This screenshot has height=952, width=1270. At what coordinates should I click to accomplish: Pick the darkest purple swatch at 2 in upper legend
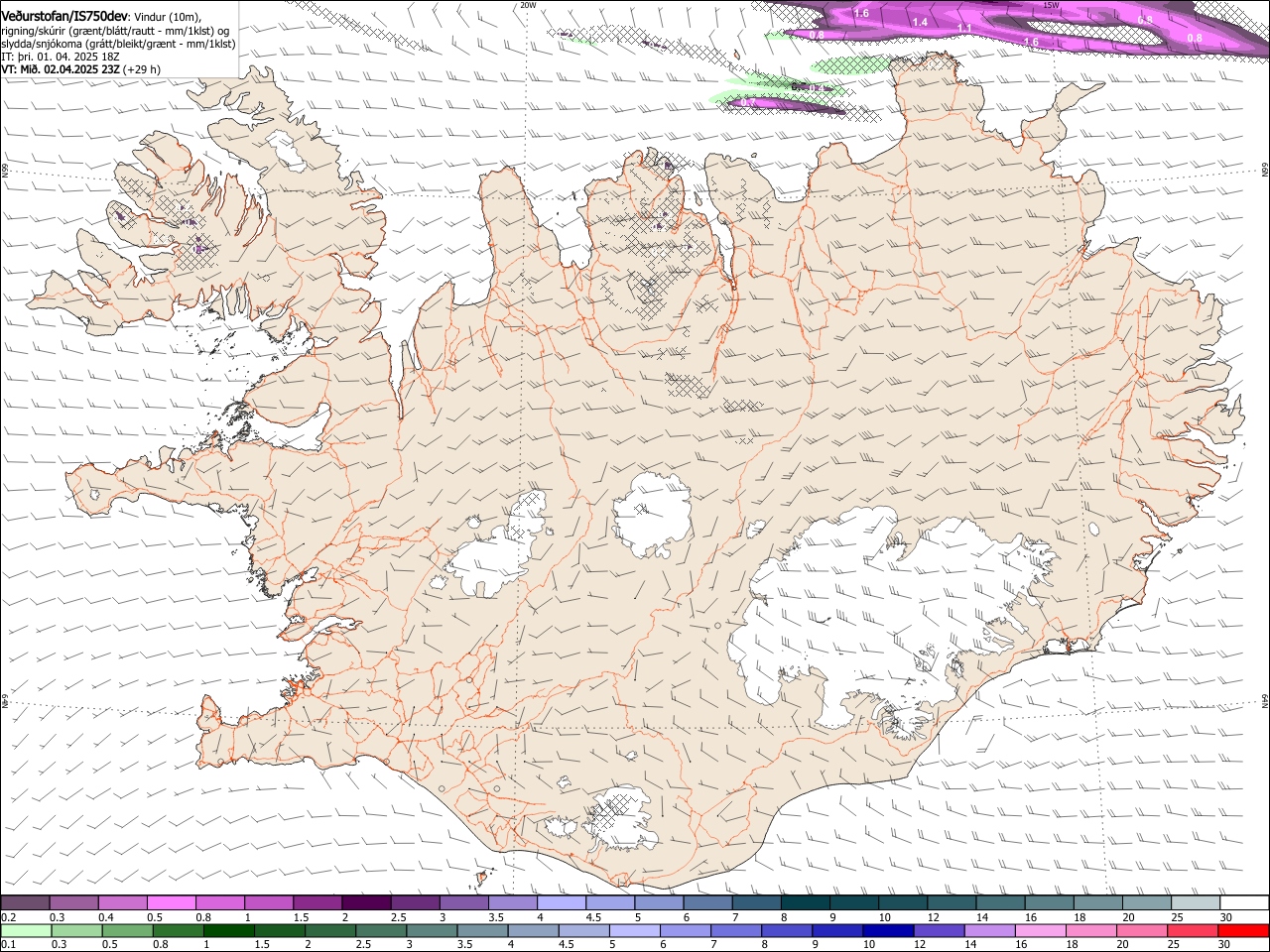[x=365, y=902]
